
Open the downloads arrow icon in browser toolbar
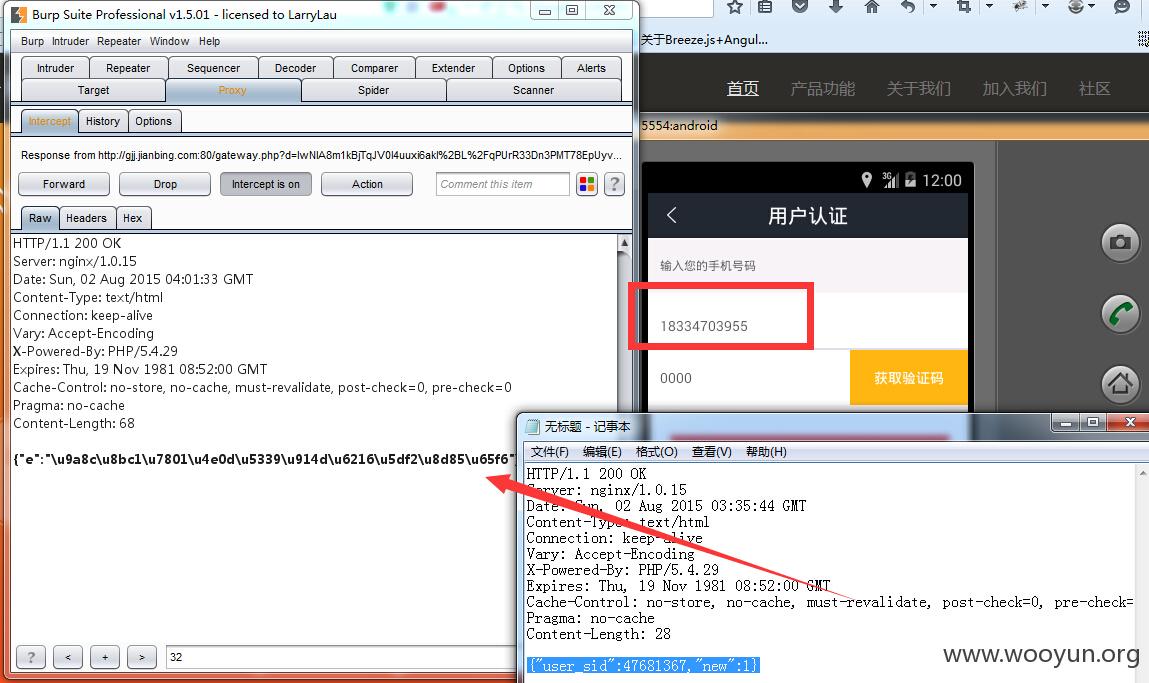[x=836, y=7]
